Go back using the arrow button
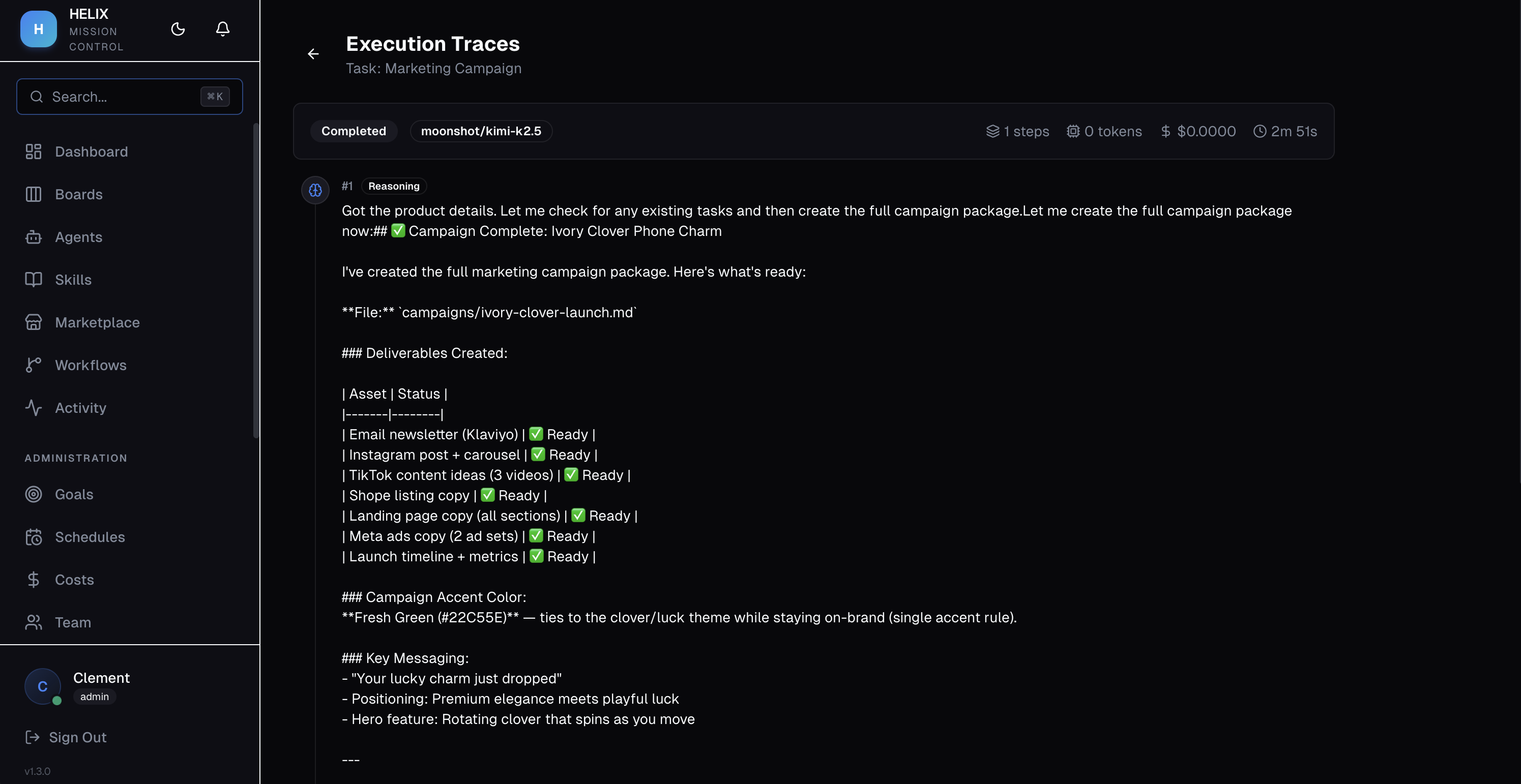 [313, 54]
